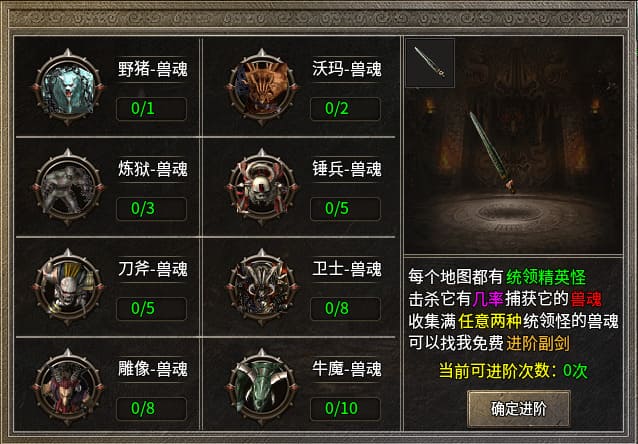Click the 进阶副剑 orange text
The width and height of the screenshot is (638, 444).
tap(538, 343)
